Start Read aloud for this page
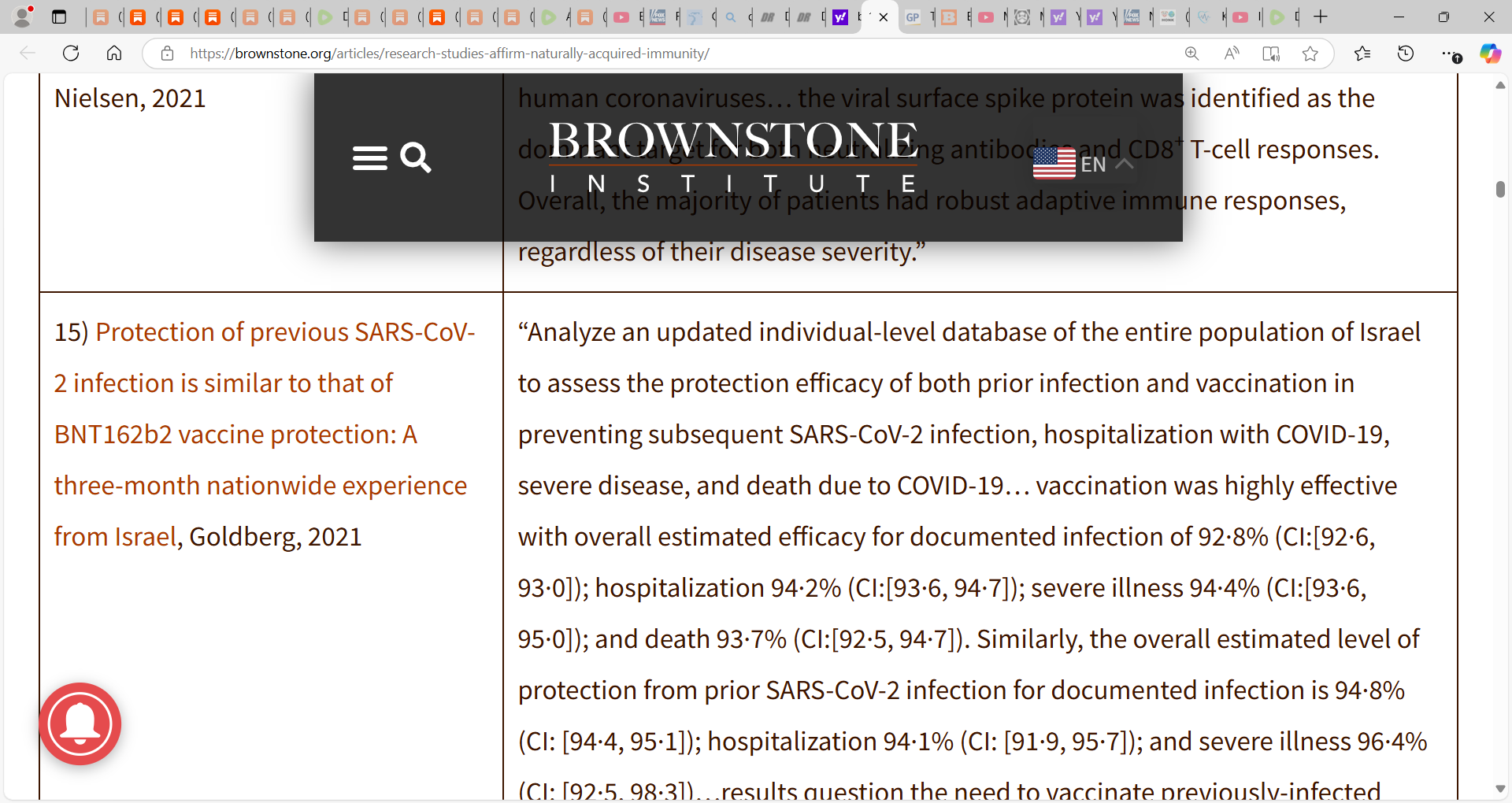This screenshot has height=803, width=1512. (1232, 54)
